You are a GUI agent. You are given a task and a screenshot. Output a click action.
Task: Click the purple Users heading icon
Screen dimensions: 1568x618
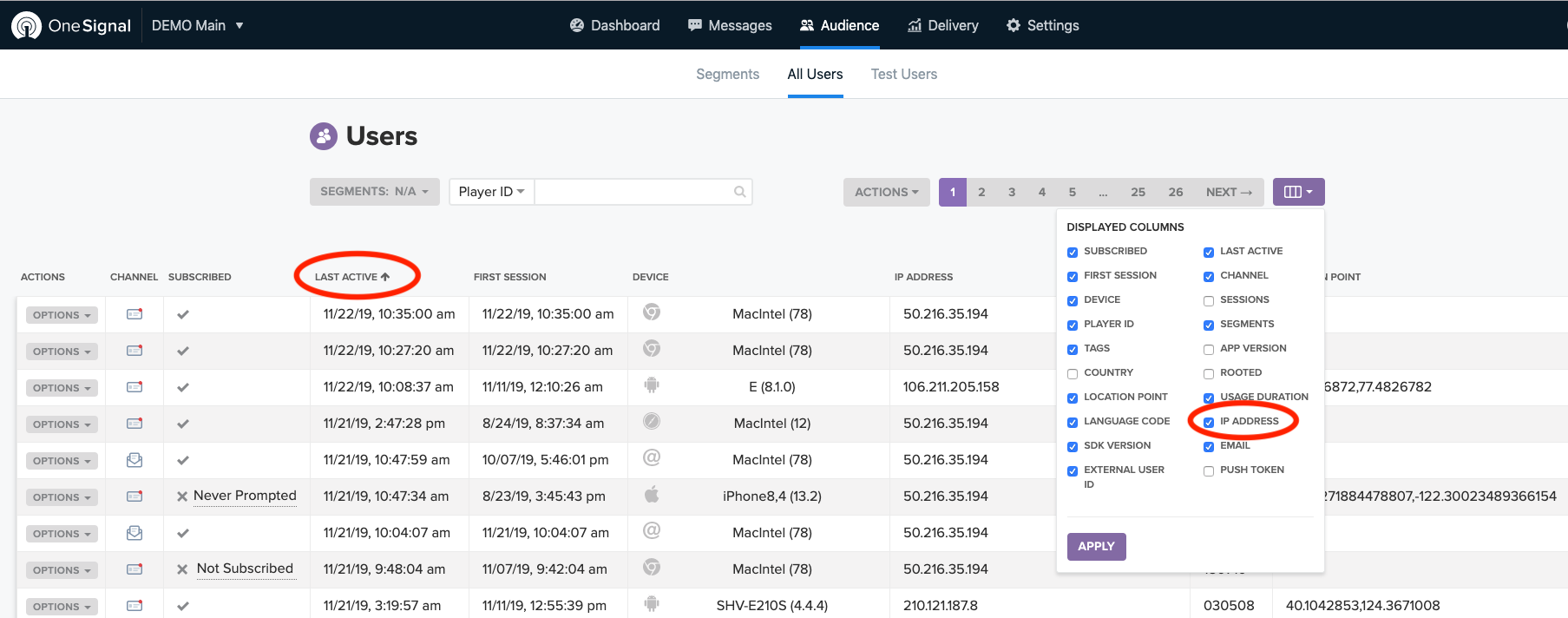click(x=324, y=136)
